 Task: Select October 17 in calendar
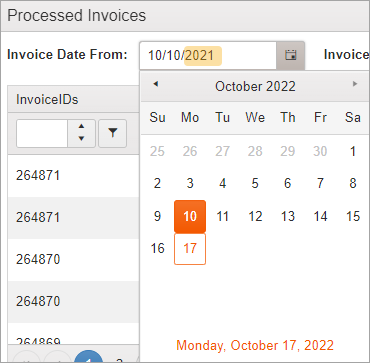(x=190, y=249)
